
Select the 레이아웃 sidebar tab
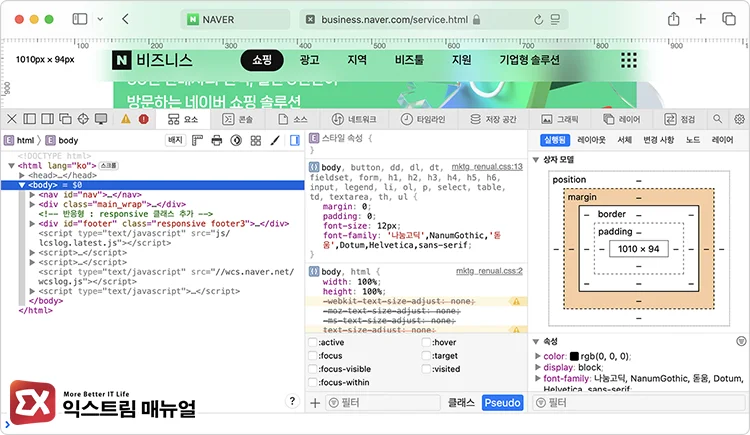[591, 140]
